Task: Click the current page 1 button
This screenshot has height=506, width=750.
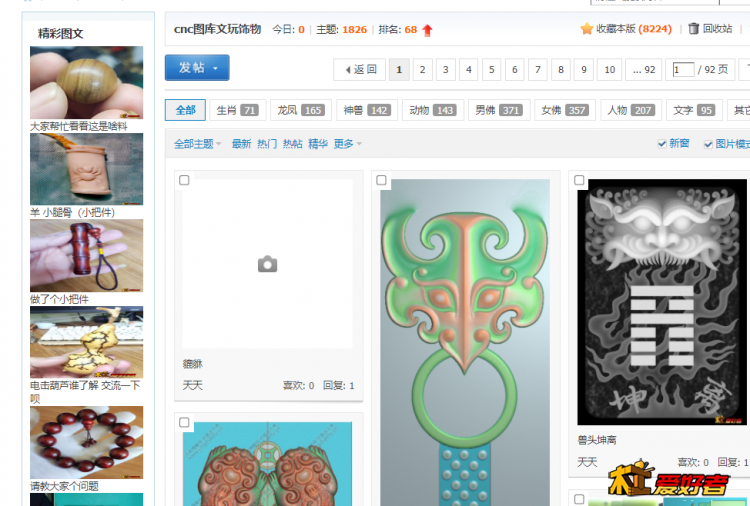Action: (x=399, y=70)
